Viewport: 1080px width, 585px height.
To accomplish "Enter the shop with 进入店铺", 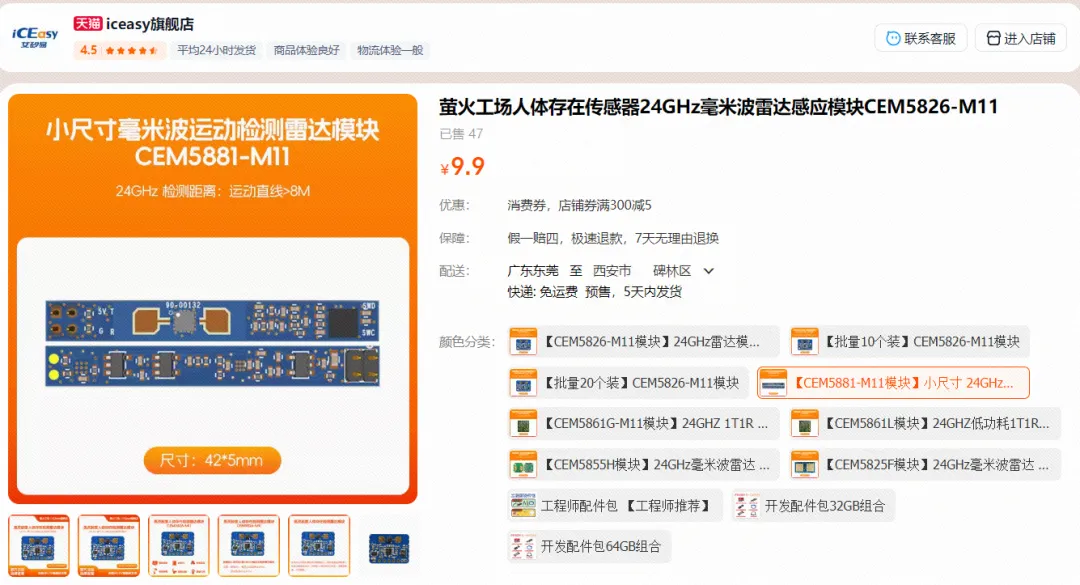I will (x=1021, y=39).
